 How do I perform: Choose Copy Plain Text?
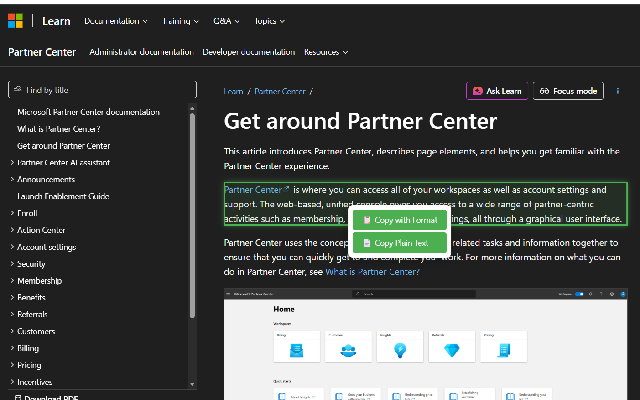(400, 243)
